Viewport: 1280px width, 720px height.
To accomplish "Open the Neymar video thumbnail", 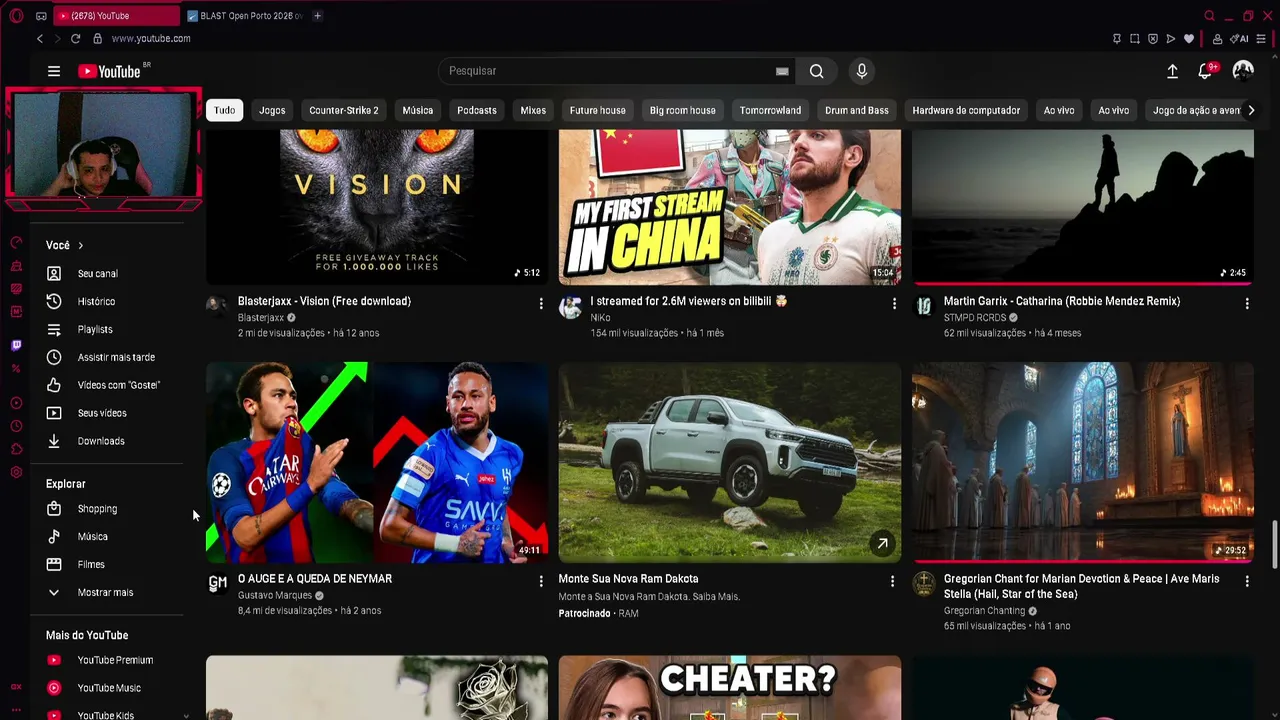I will 377,462.
